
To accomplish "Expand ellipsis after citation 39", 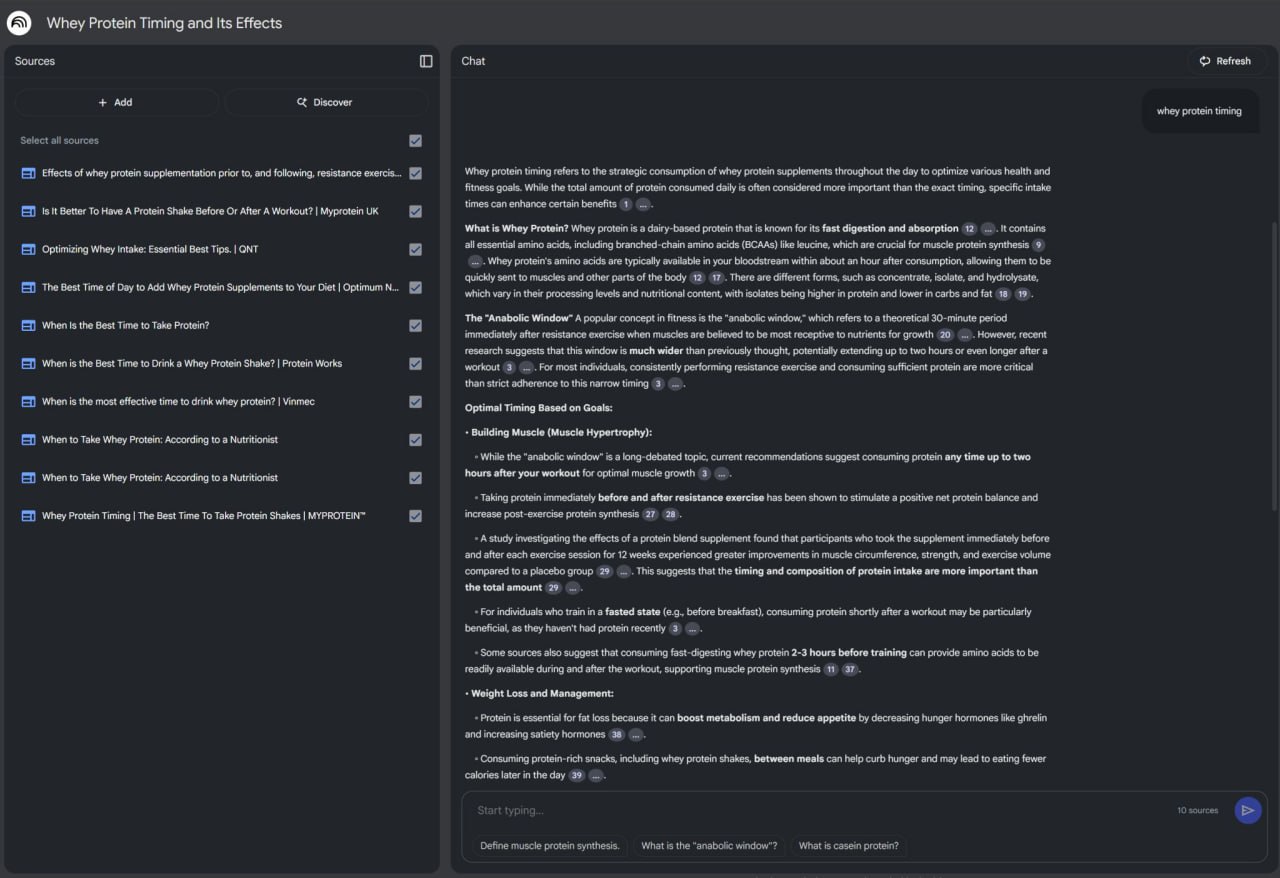I will tap(596, 776).
